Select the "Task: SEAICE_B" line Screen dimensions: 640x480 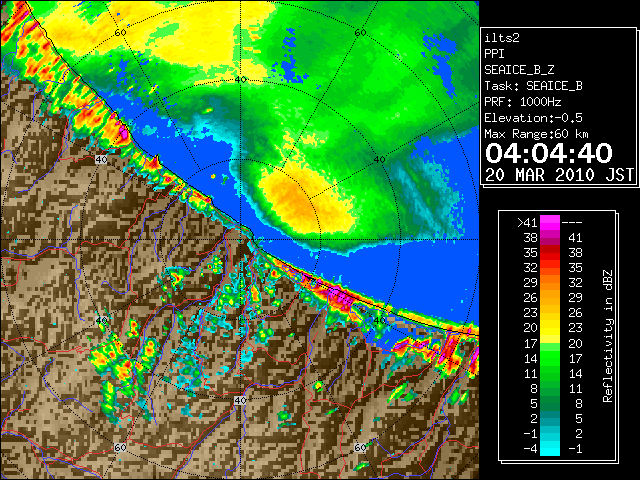(533, 86)
